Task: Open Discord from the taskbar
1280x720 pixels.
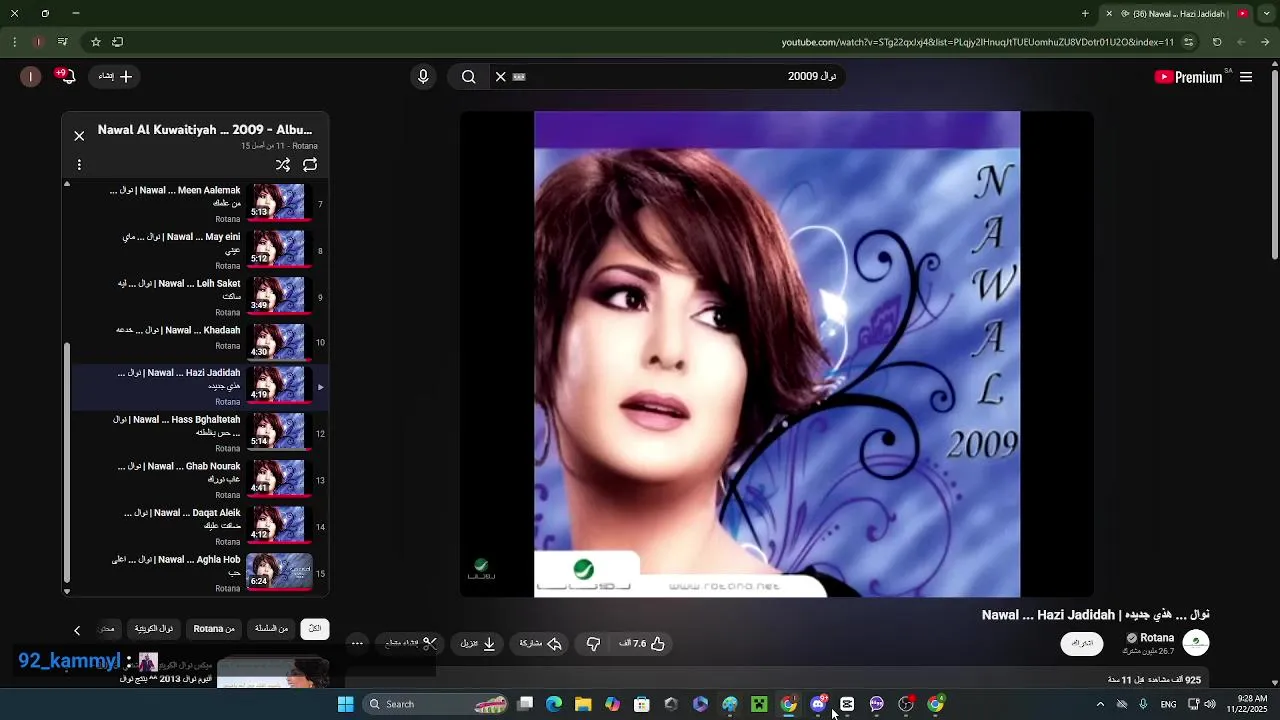Action: pos(818,704)
